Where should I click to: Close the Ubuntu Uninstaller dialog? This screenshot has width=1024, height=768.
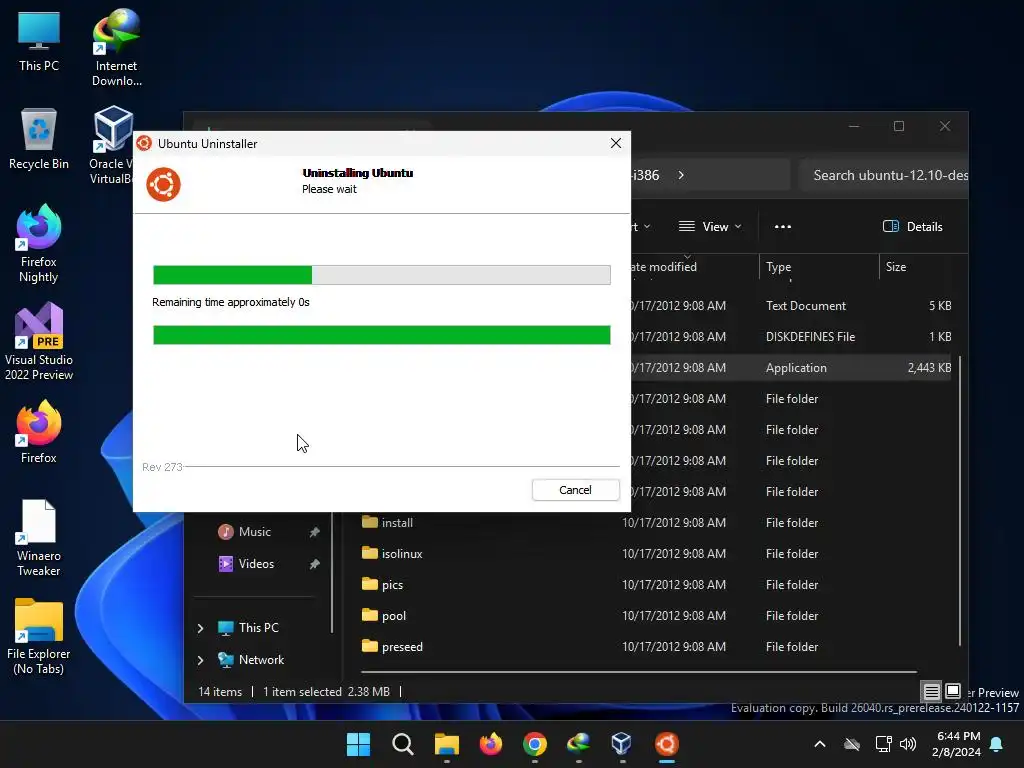click(615, 143)
